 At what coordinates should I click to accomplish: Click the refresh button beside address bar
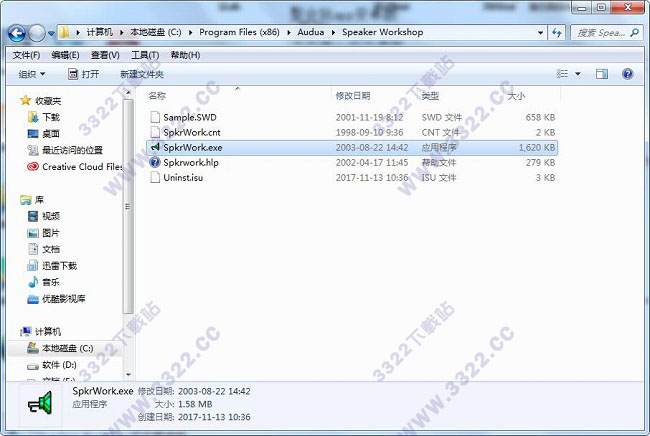(557, 32)
